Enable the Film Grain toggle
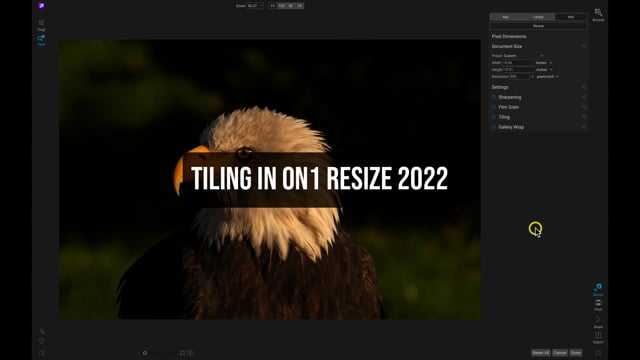This screenshot has width=640, height=360. coord(493,107)
